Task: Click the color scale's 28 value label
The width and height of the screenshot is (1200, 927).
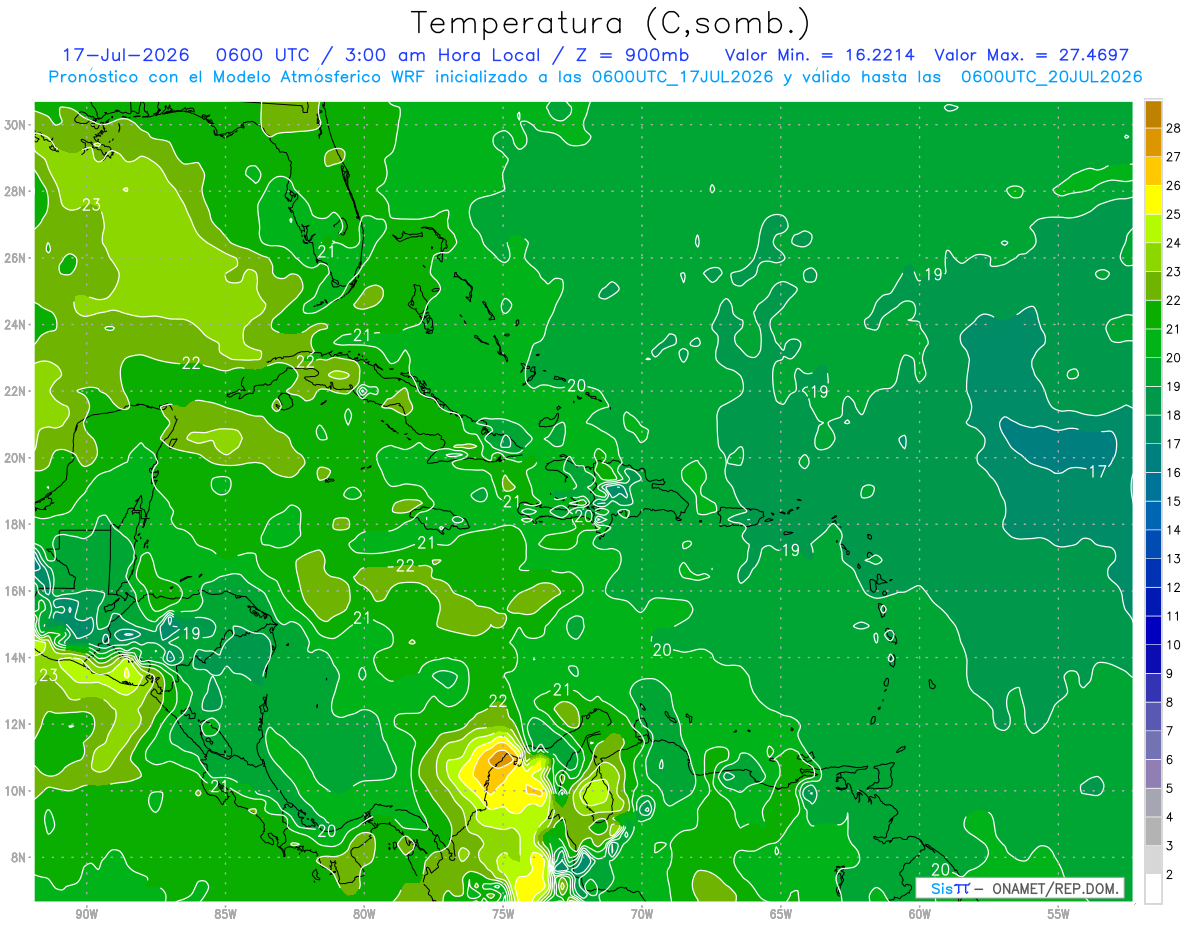Action: (1174, 127)
